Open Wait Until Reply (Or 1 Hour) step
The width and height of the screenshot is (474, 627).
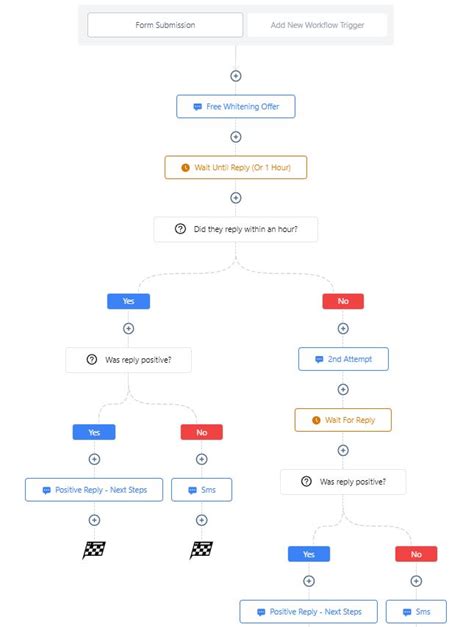tap(236, 167)
